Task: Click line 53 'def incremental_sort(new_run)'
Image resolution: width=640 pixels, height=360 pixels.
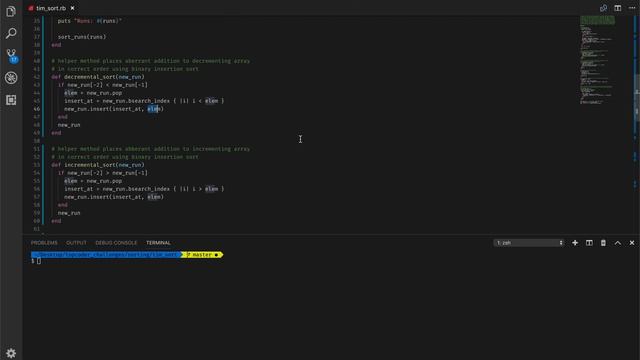Action: (x=98, y=165)
